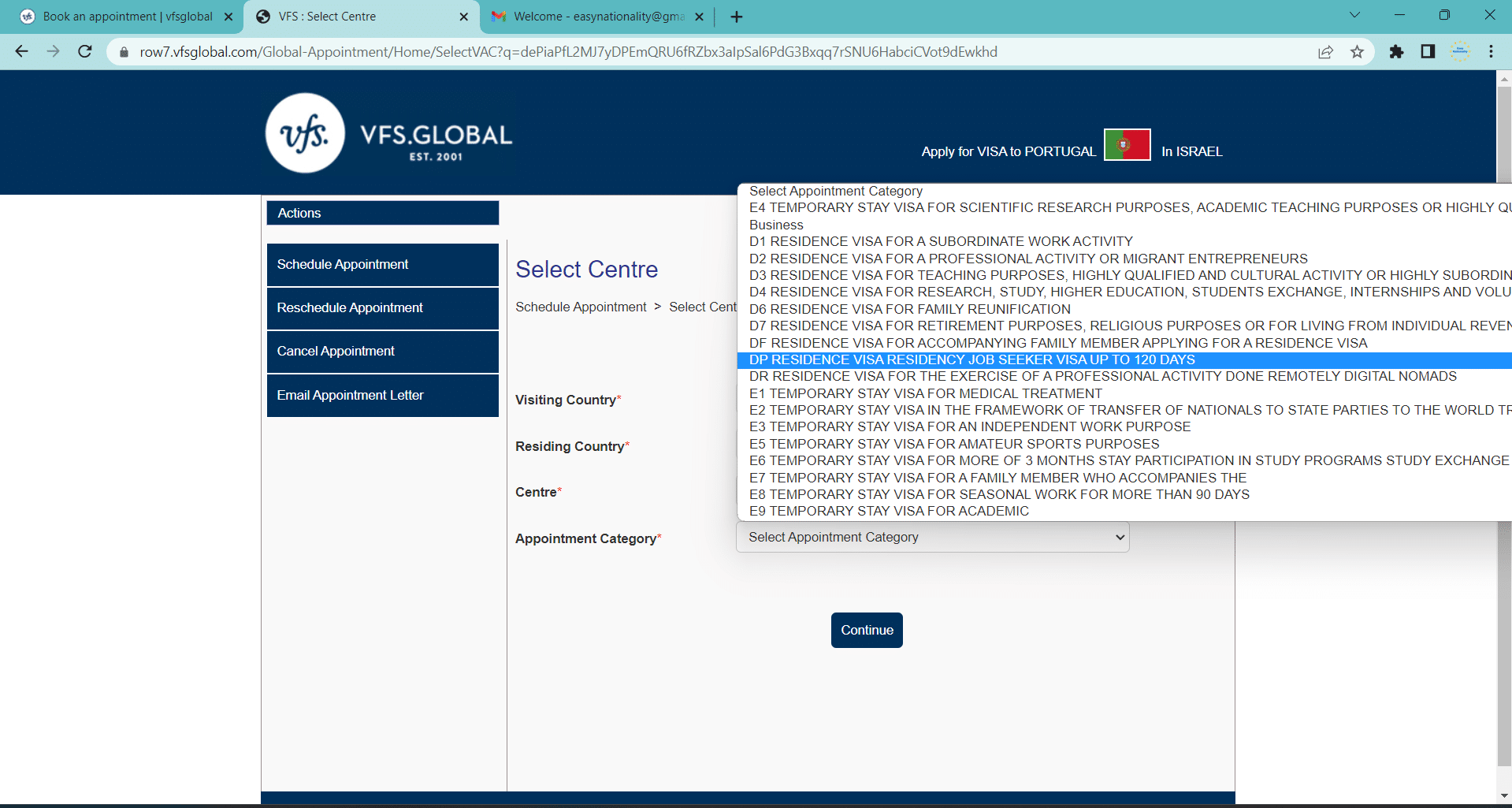Click the scrollbar up arrow
Screen dimensions: 1512x808
click(1504, 78)
